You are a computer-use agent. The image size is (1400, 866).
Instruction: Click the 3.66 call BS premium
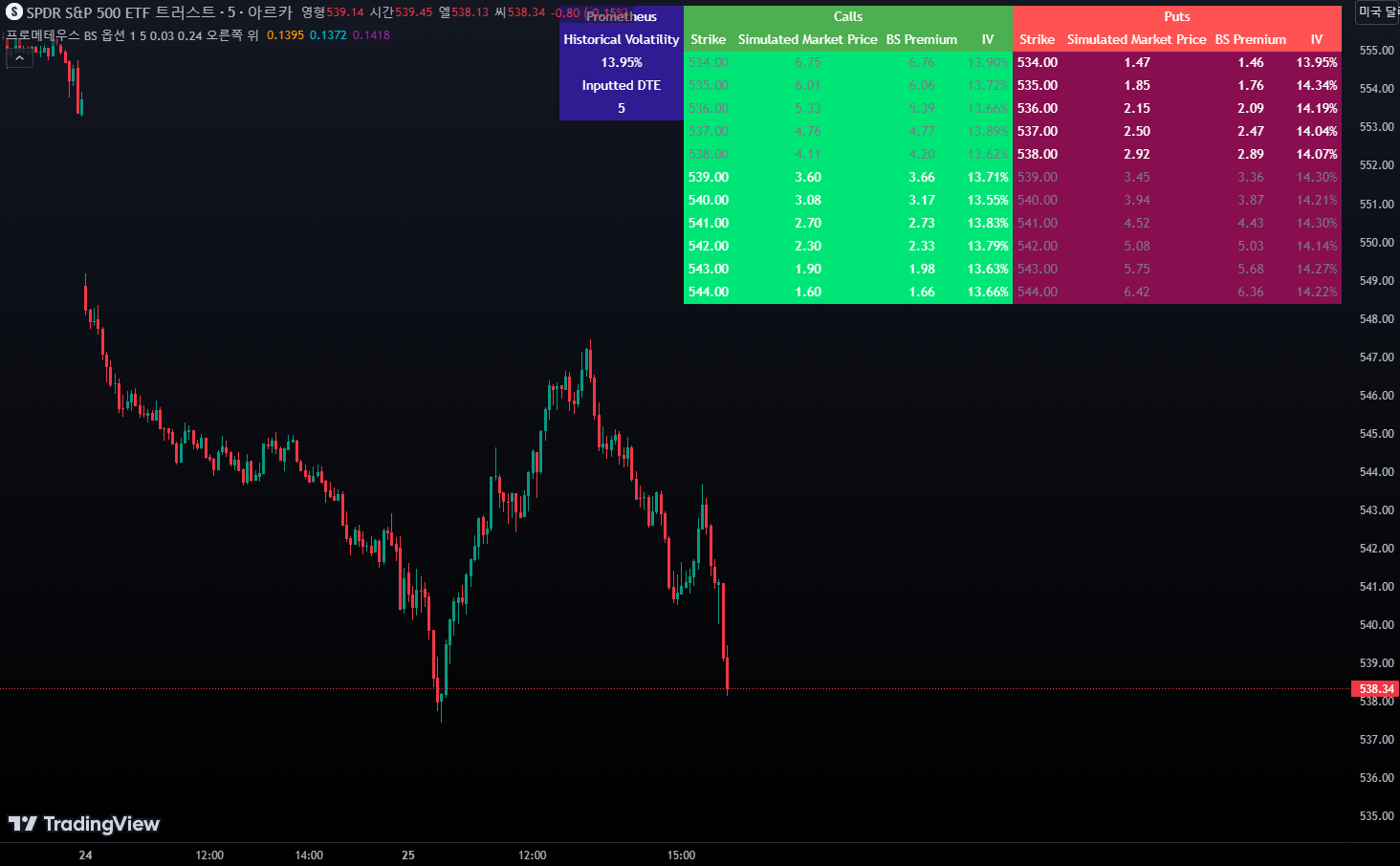coord(922,177)
